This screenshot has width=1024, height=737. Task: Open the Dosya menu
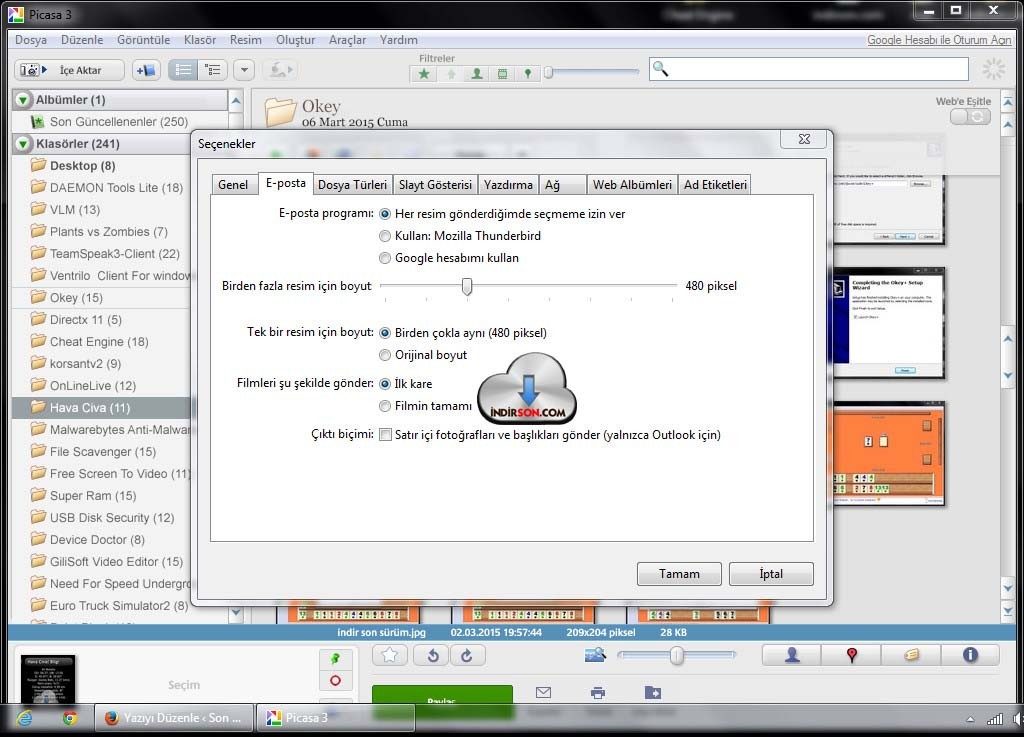coord(31,40)
